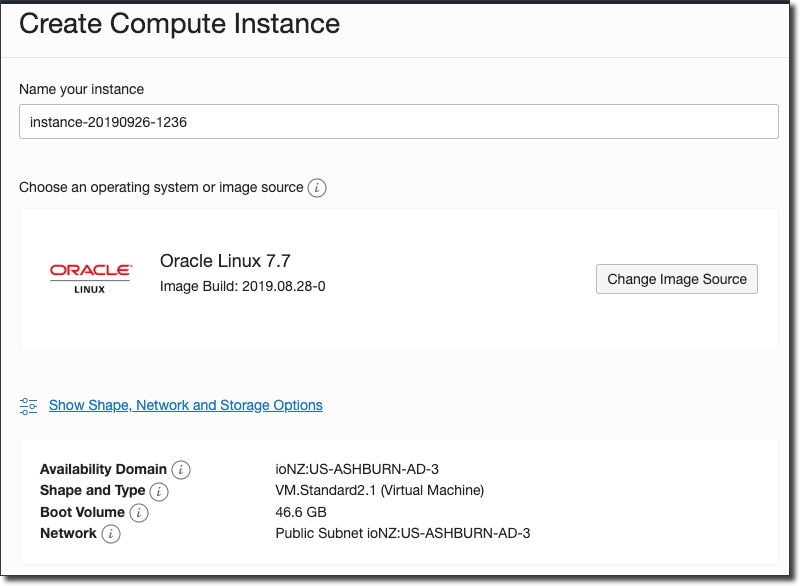This screenshot has height=586, width=800.
Task: Click the Choose an operating system label
Action: point(161,188)
